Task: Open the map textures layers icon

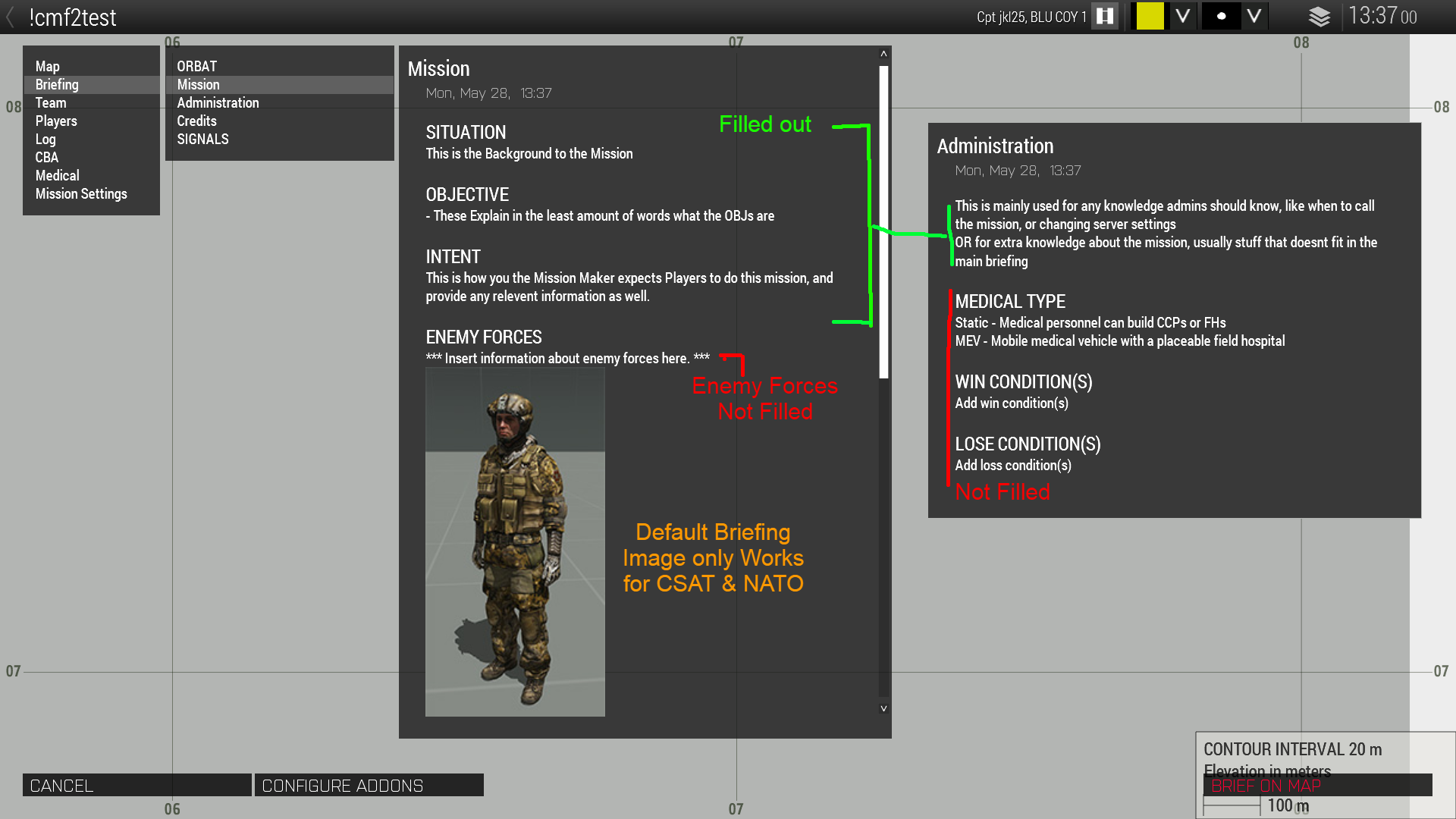Action: click(1319, 17)
